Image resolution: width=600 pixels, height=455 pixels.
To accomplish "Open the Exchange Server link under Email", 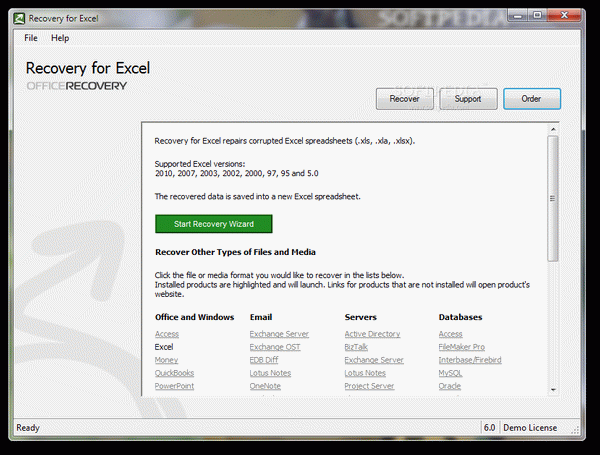I will click(x=279, y=334).
